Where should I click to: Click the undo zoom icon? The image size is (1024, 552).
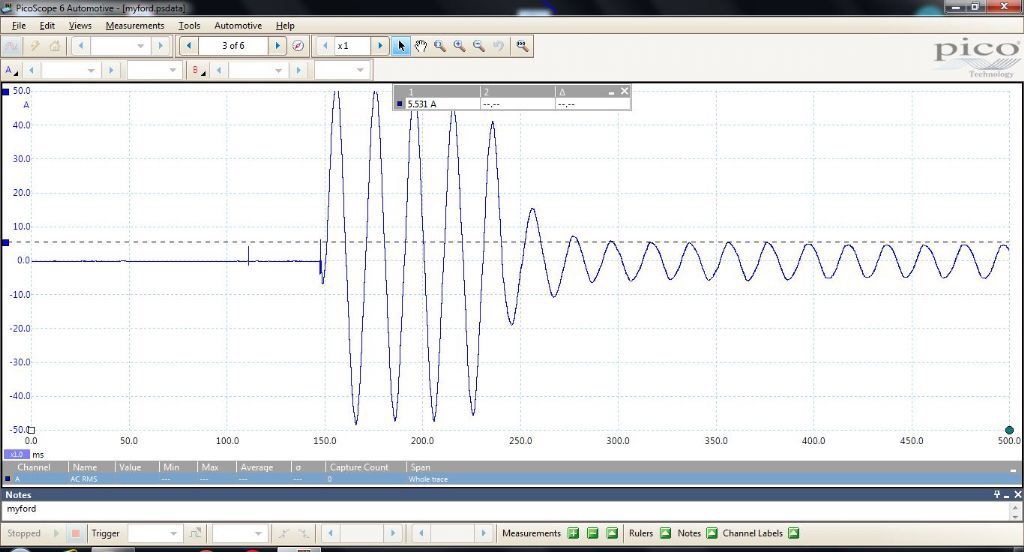498,46
